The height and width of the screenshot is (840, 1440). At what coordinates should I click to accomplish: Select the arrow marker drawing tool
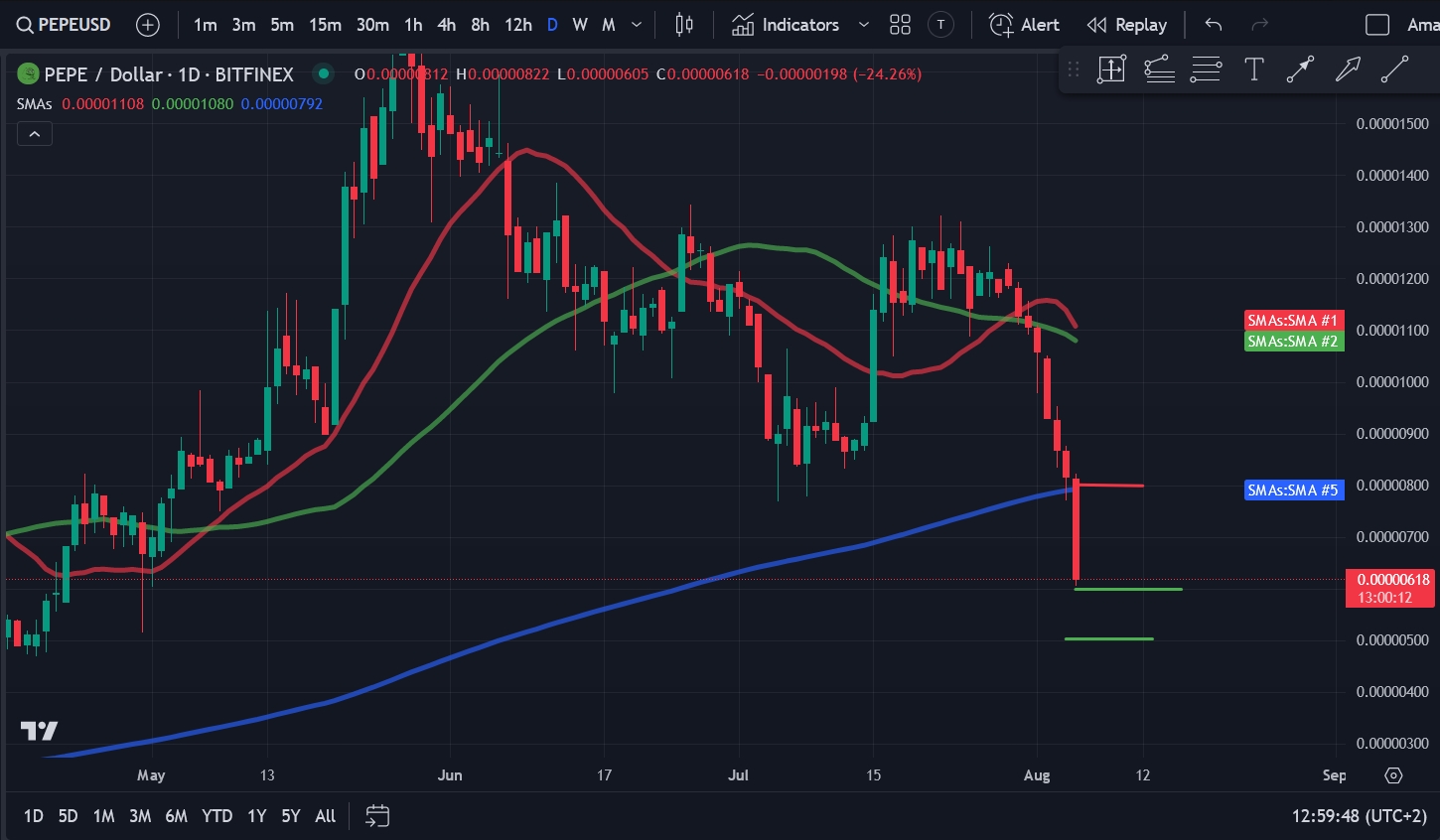click(x=1348, y=70)
